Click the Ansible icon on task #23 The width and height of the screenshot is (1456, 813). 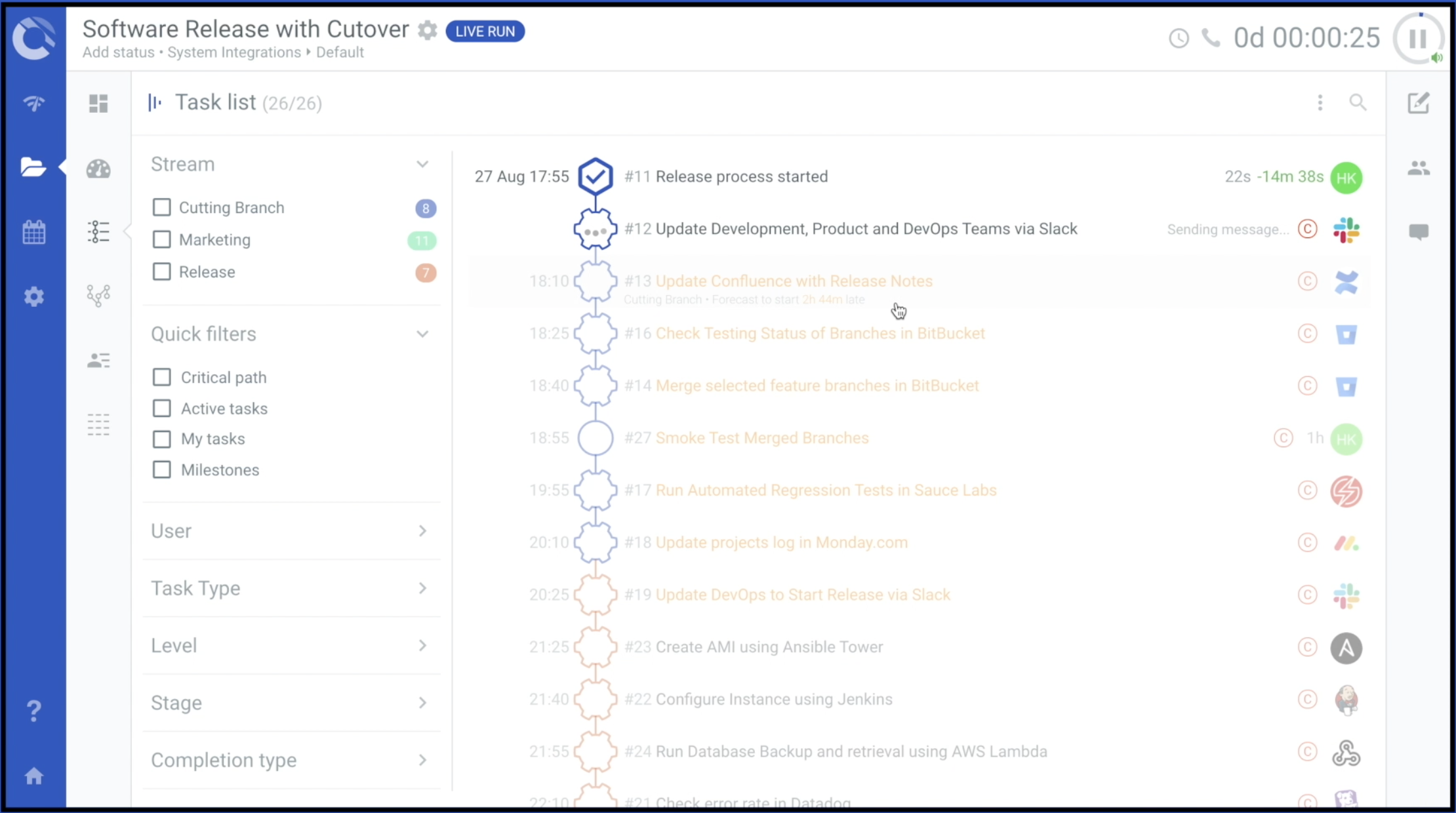click(1346, 648)
